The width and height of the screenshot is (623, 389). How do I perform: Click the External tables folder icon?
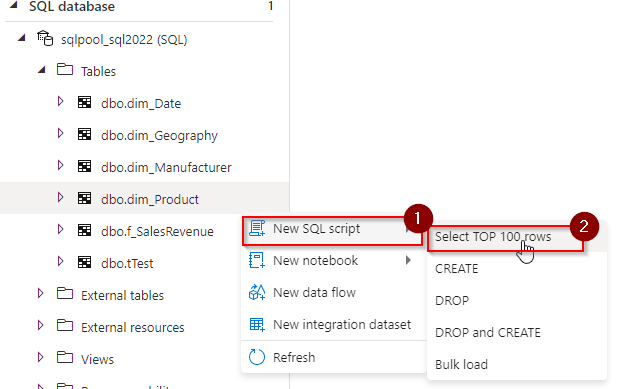pyautogui.click(x=65, y=294)
